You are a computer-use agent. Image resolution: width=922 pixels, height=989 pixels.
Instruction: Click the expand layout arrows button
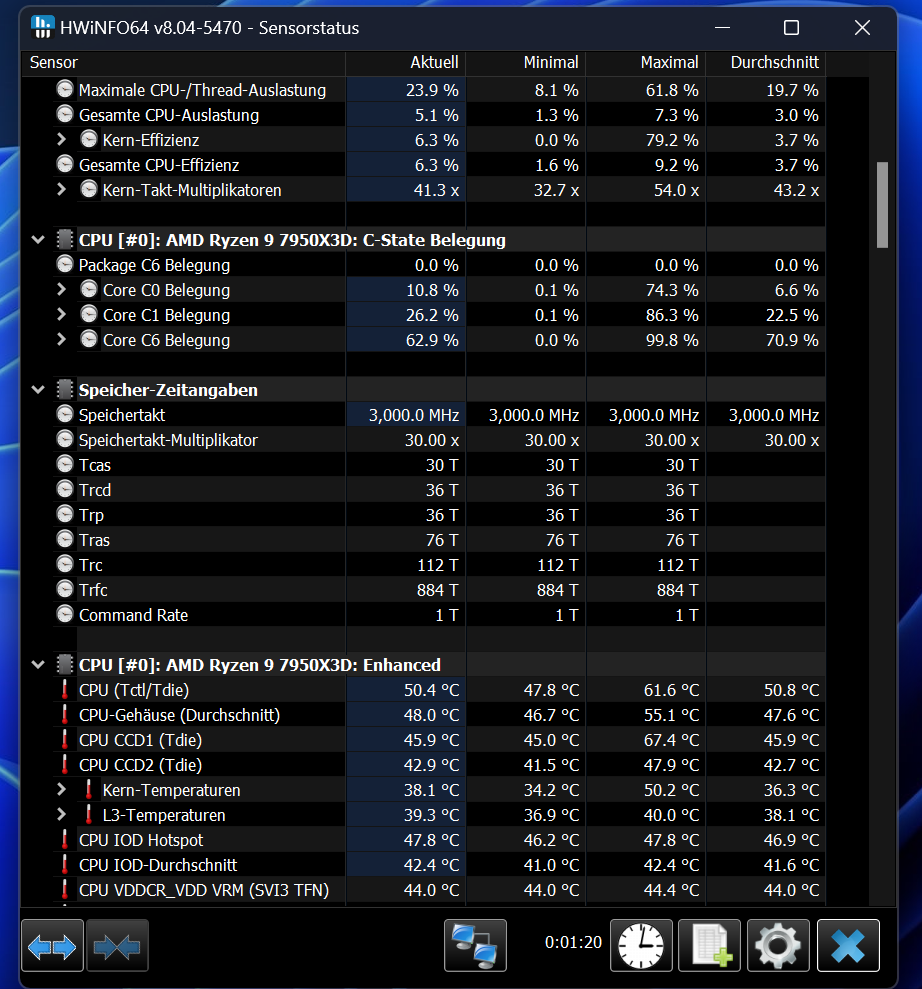tap(52, 945)
